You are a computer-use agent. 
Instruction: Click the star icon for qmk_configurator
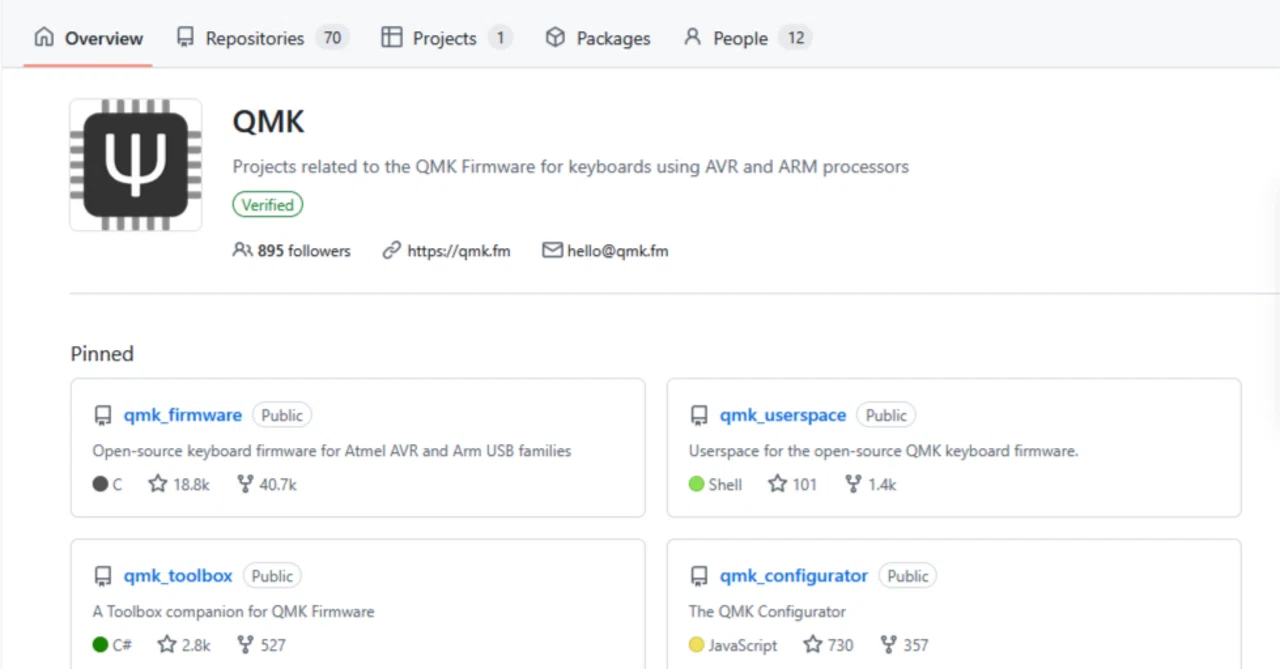point(813,645)
